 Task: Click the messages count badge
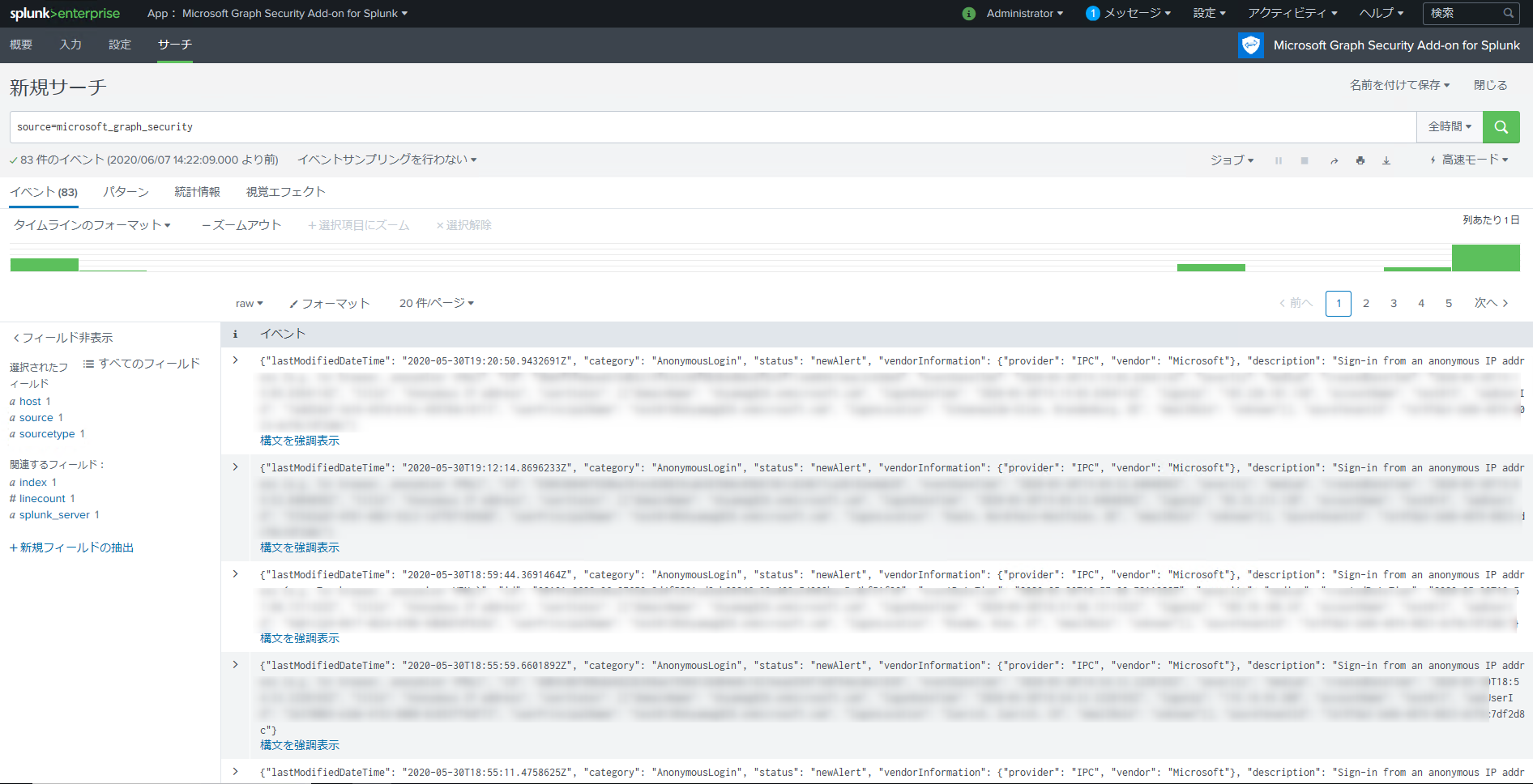[x=1093, y=14]
